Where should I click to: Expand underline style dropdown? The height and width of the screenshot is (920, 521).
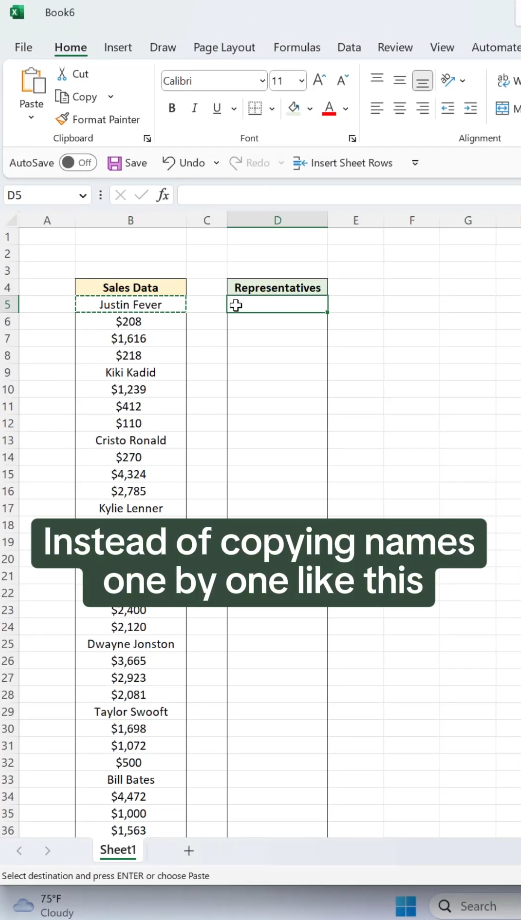pyautogui.click(x=234, y=109)
